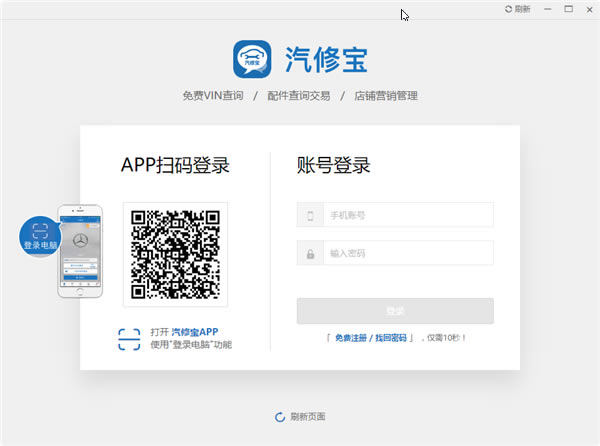This screenshot has width=600, height=446.
Task: Click the 登录电脑 round scan badge
Action: pyautogui.click(x=39, y=237)
